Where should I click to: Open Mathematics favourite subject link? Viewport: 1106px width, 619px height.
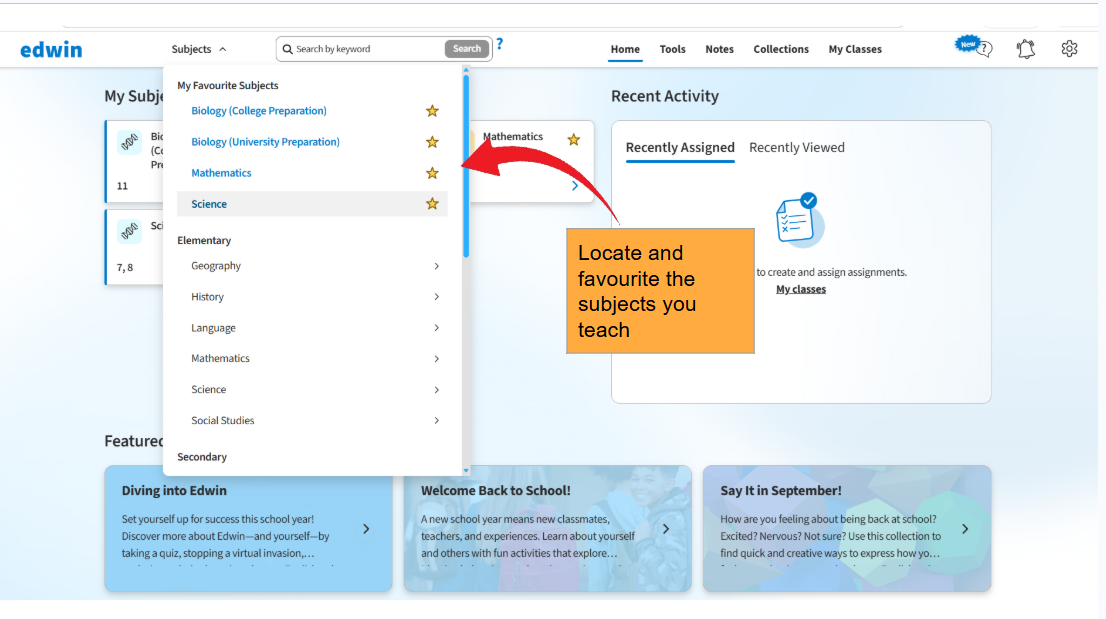pyautogui.click(x=221, y=173)
